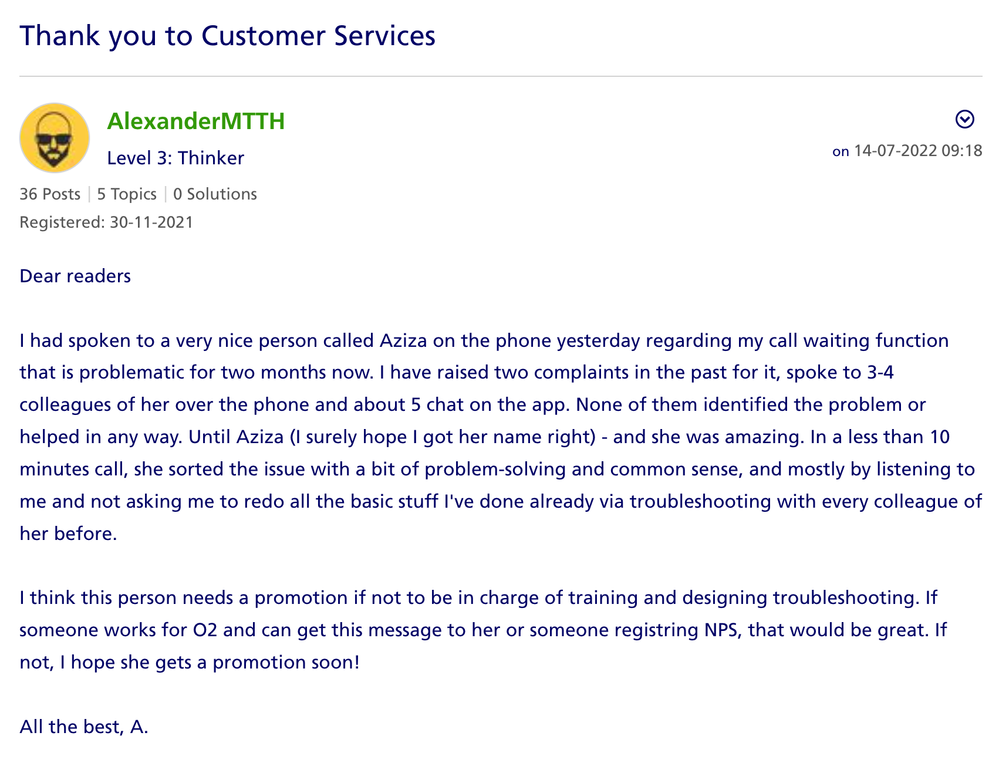Click the 'Registered: 30-11-2021' date text

click(x=106, y=222)
